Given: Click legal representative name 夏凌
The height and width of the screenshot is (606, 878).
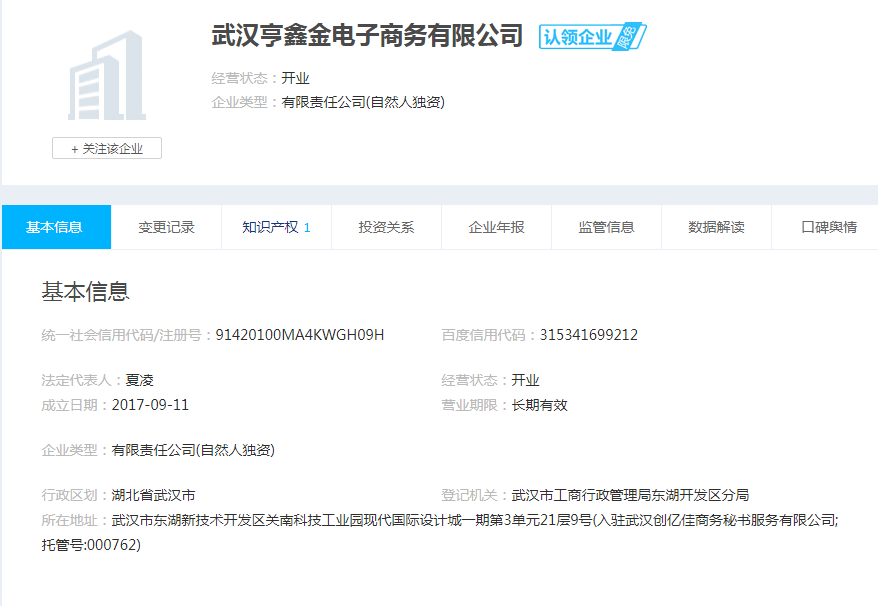Looking at the screenshot, I should pyautogui.click(x=140, y=380).
